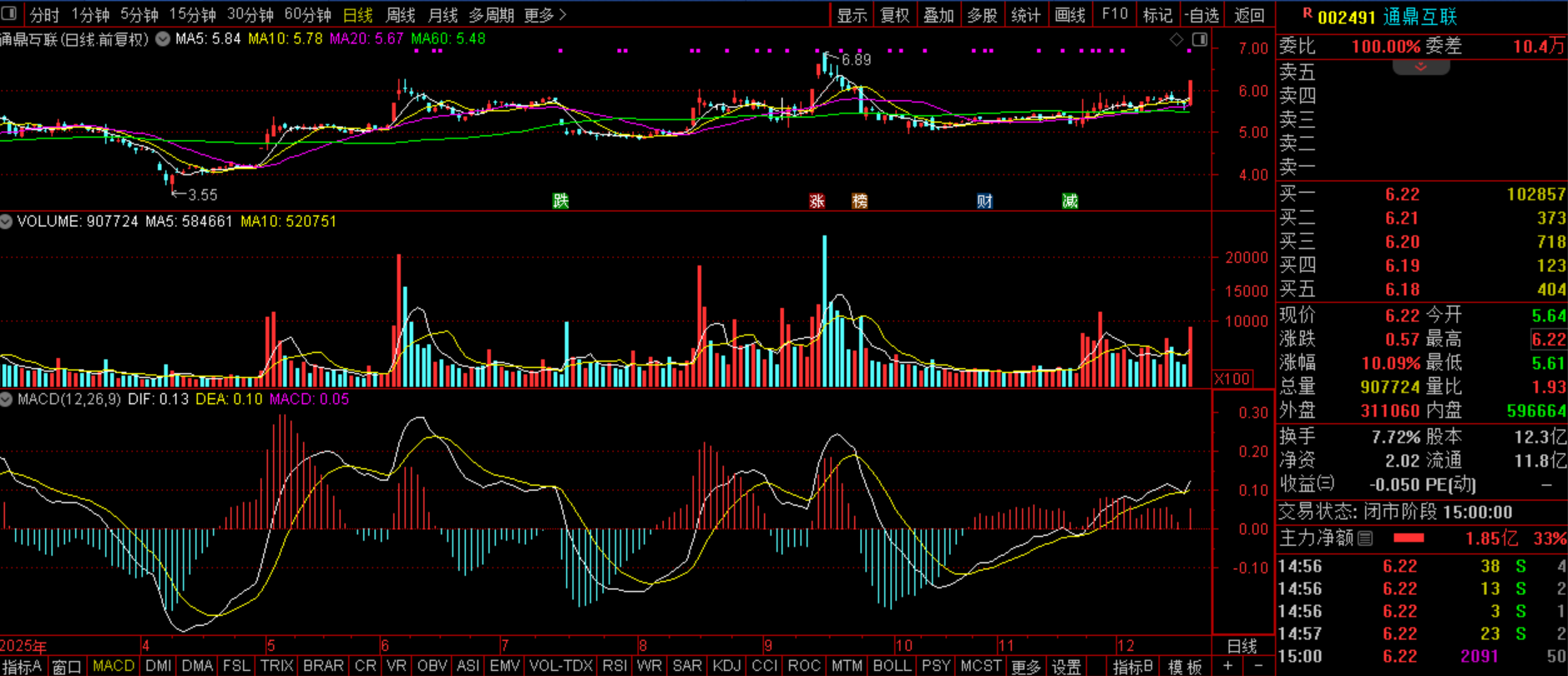
Task: Select the OBV indicator tab
Action: [x=432, y=666]
